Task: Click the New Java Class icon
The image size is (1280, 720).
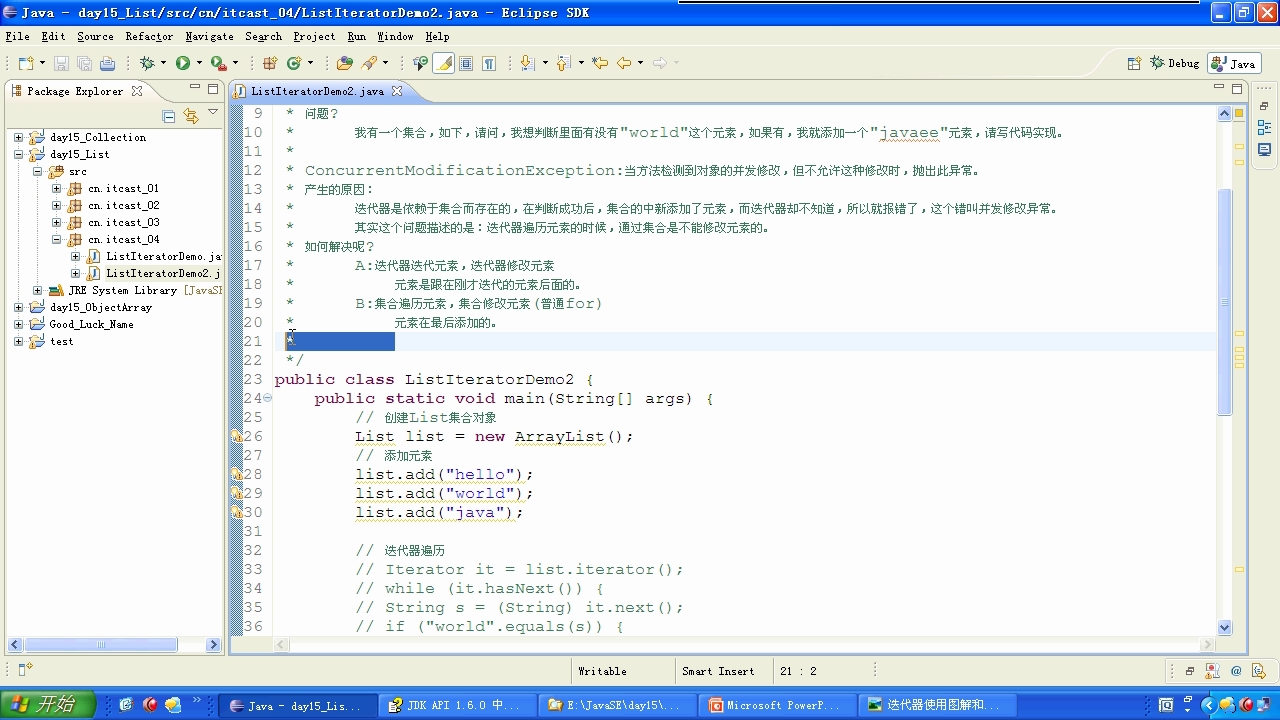Action: (293, 63)
